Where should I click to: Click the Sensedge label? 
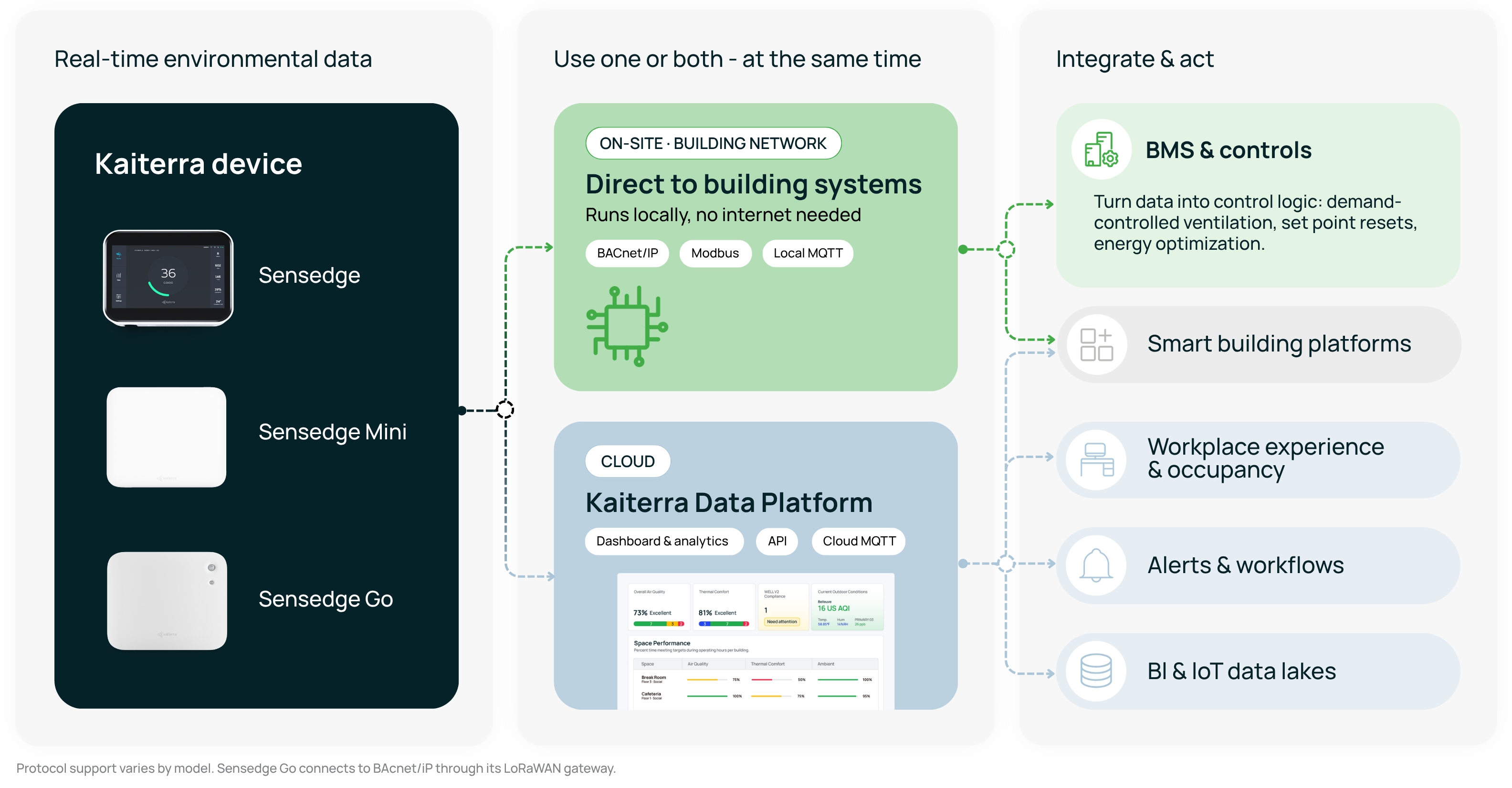point(309,276)
